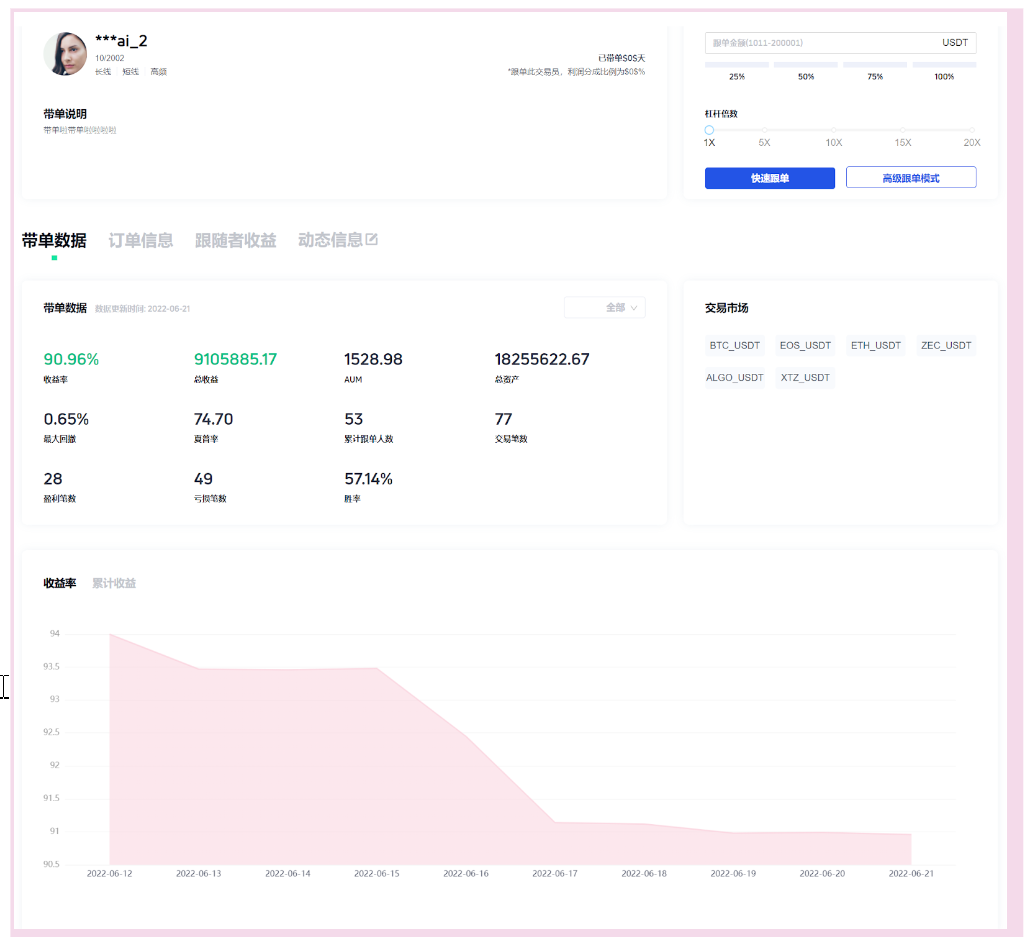This screenshot has height=937, width=1032.
Task: Open the 跟随者收益 tab
Action: tap(235, 241)
